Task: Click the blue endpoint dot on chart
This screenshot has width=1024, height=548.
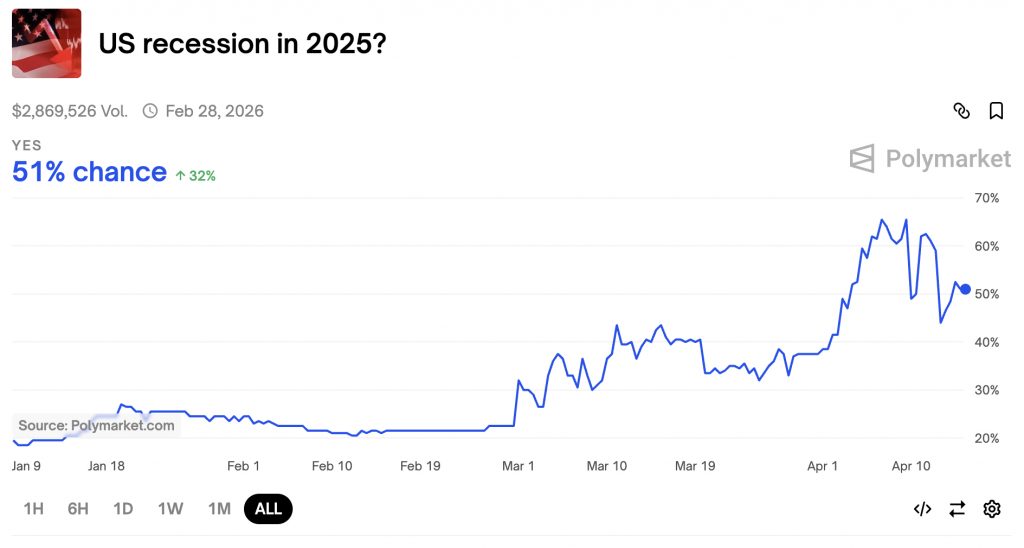Action: [x=965, y=289]
